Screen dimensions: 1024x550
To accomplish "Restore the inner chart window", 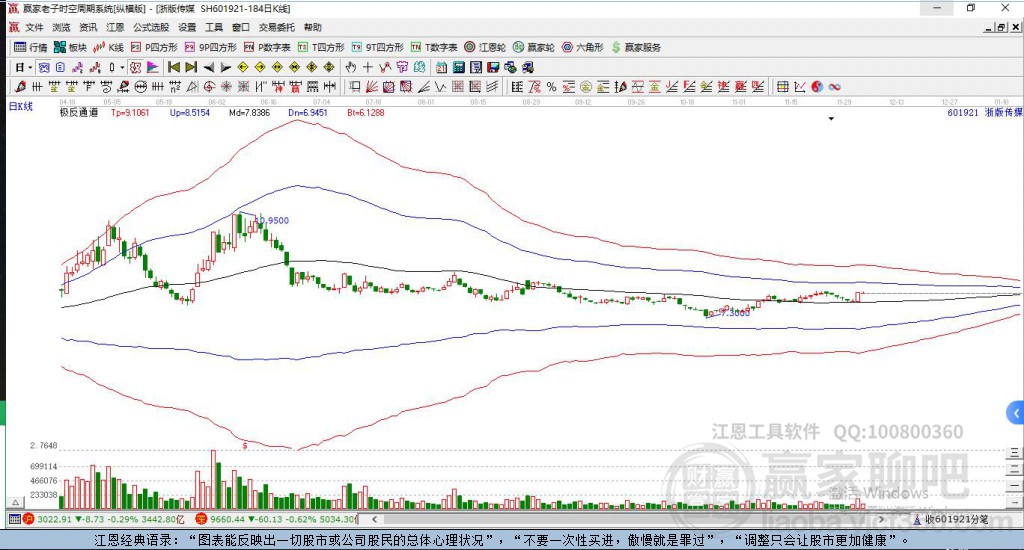I will (1001, 27).
